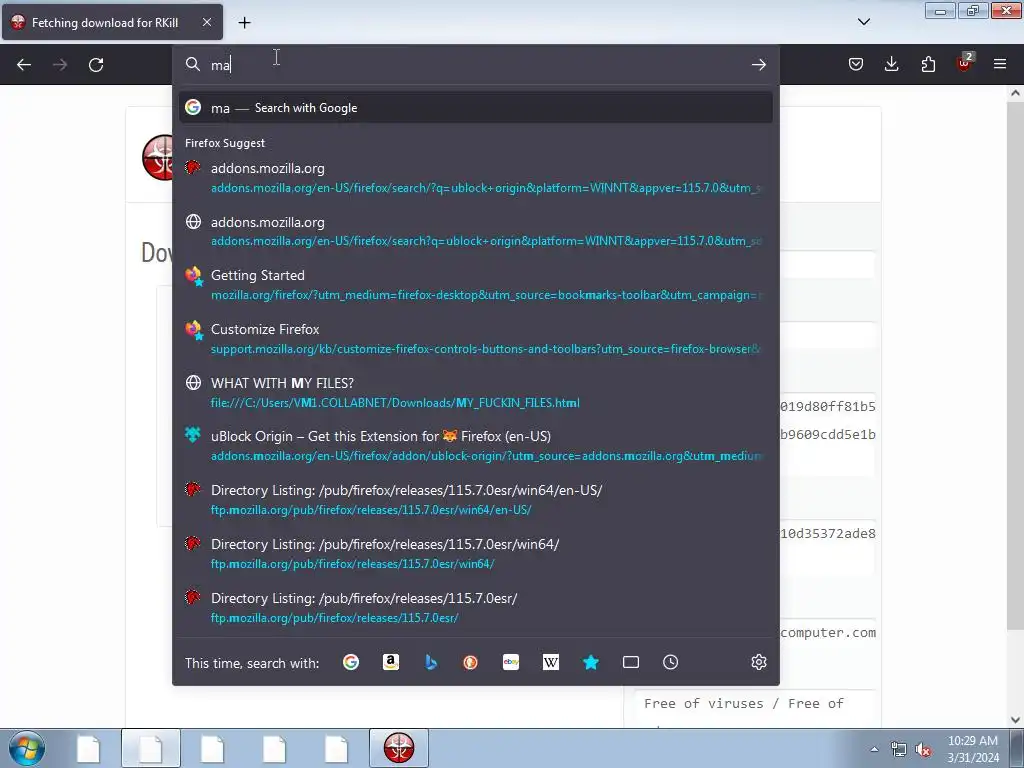
Task: Click the page vertical scrollbar thumb
Action: point(1014,366)
